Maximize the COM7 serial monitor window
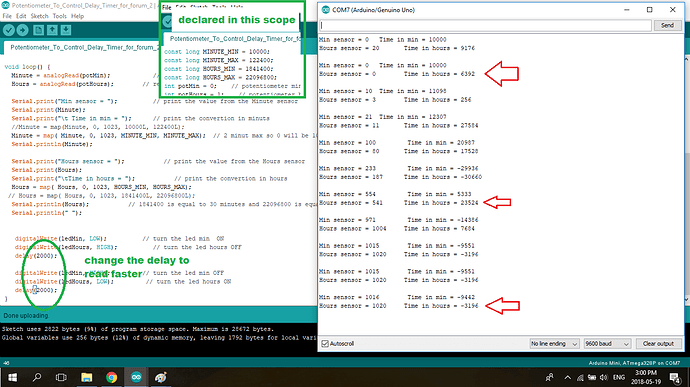Viewport: 690px width, 387px height. 650,10
